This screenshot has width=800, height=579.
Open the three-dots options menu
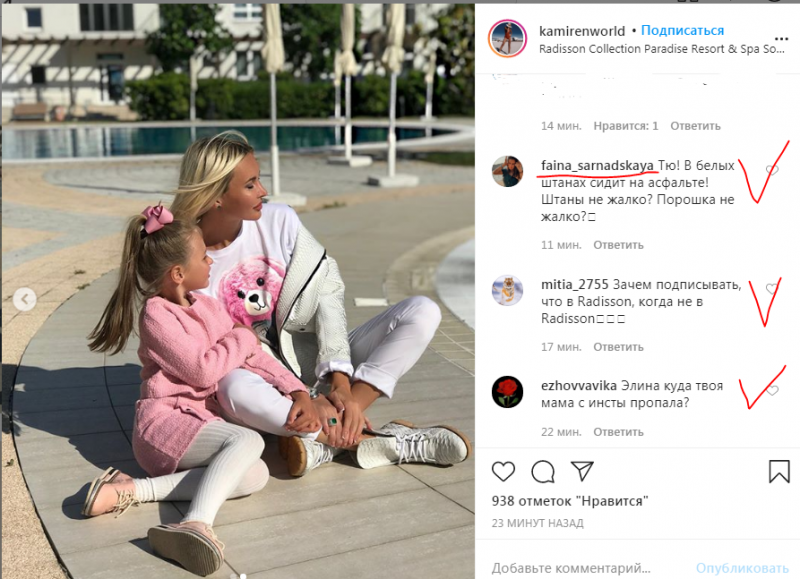point(781,39)
